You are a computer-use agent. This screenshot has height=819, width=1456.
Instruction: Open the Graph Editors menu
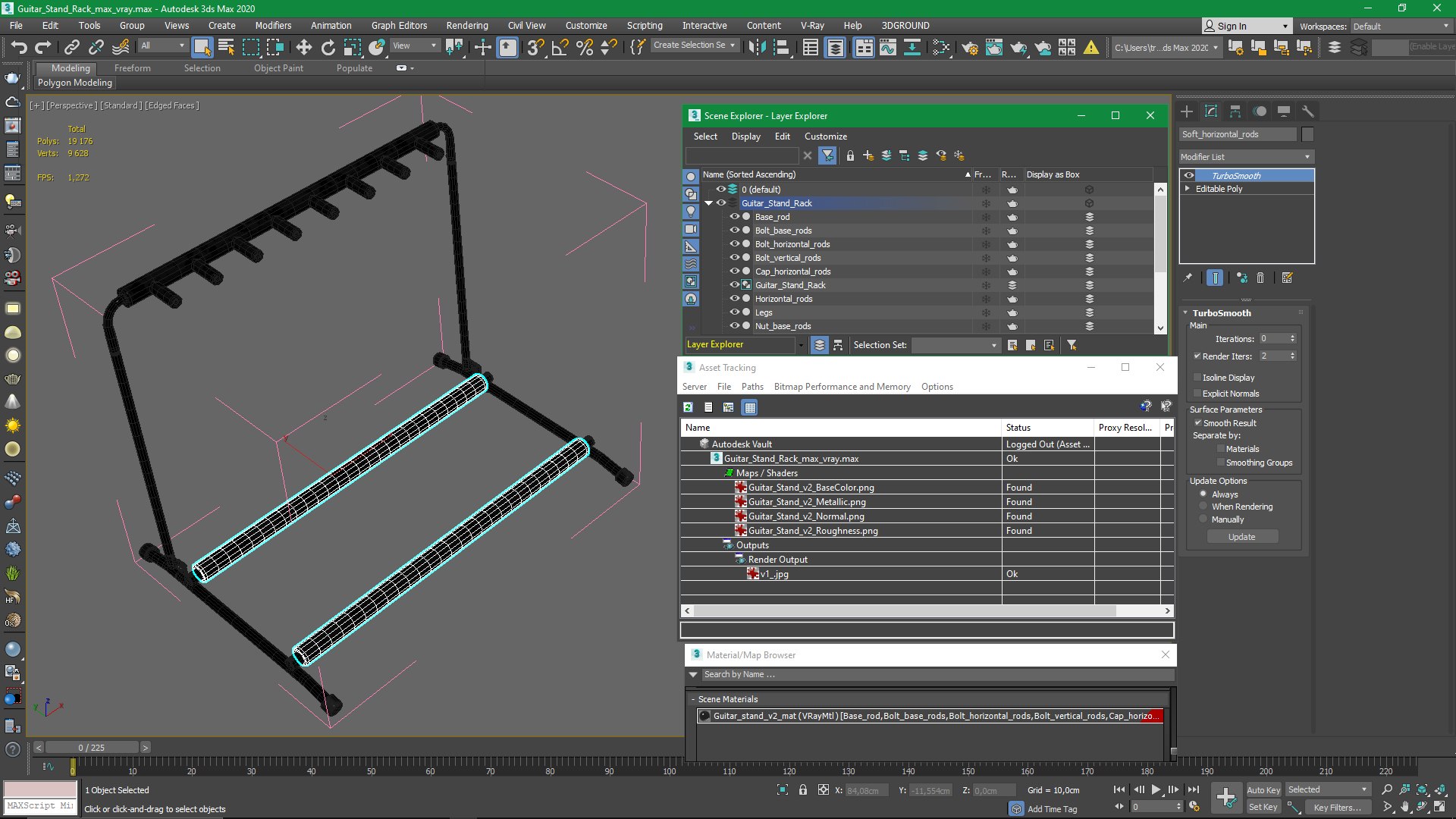click(x=399, y=26)
